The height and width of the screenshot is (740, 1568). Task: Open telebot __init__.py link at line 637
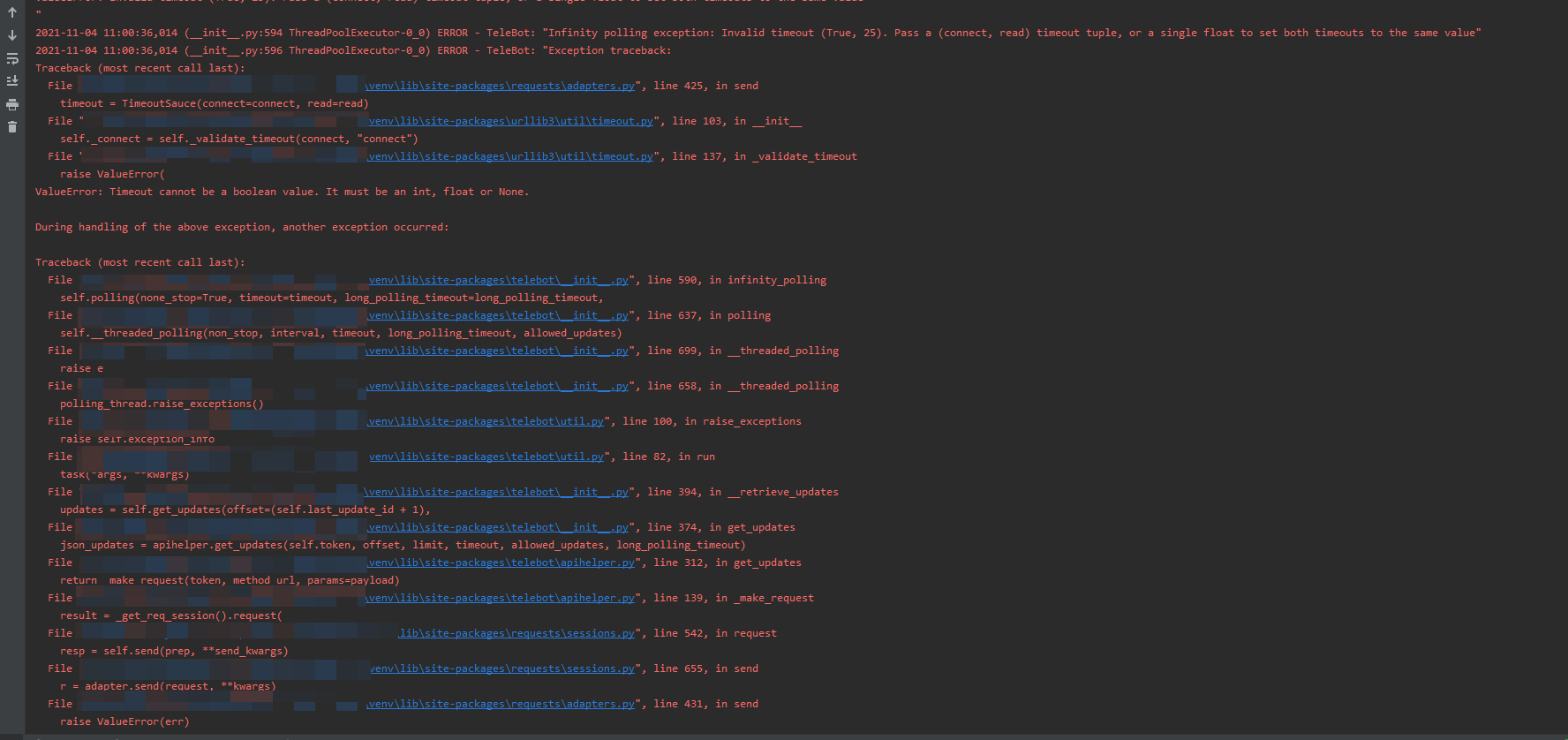(x=498, y=315)
